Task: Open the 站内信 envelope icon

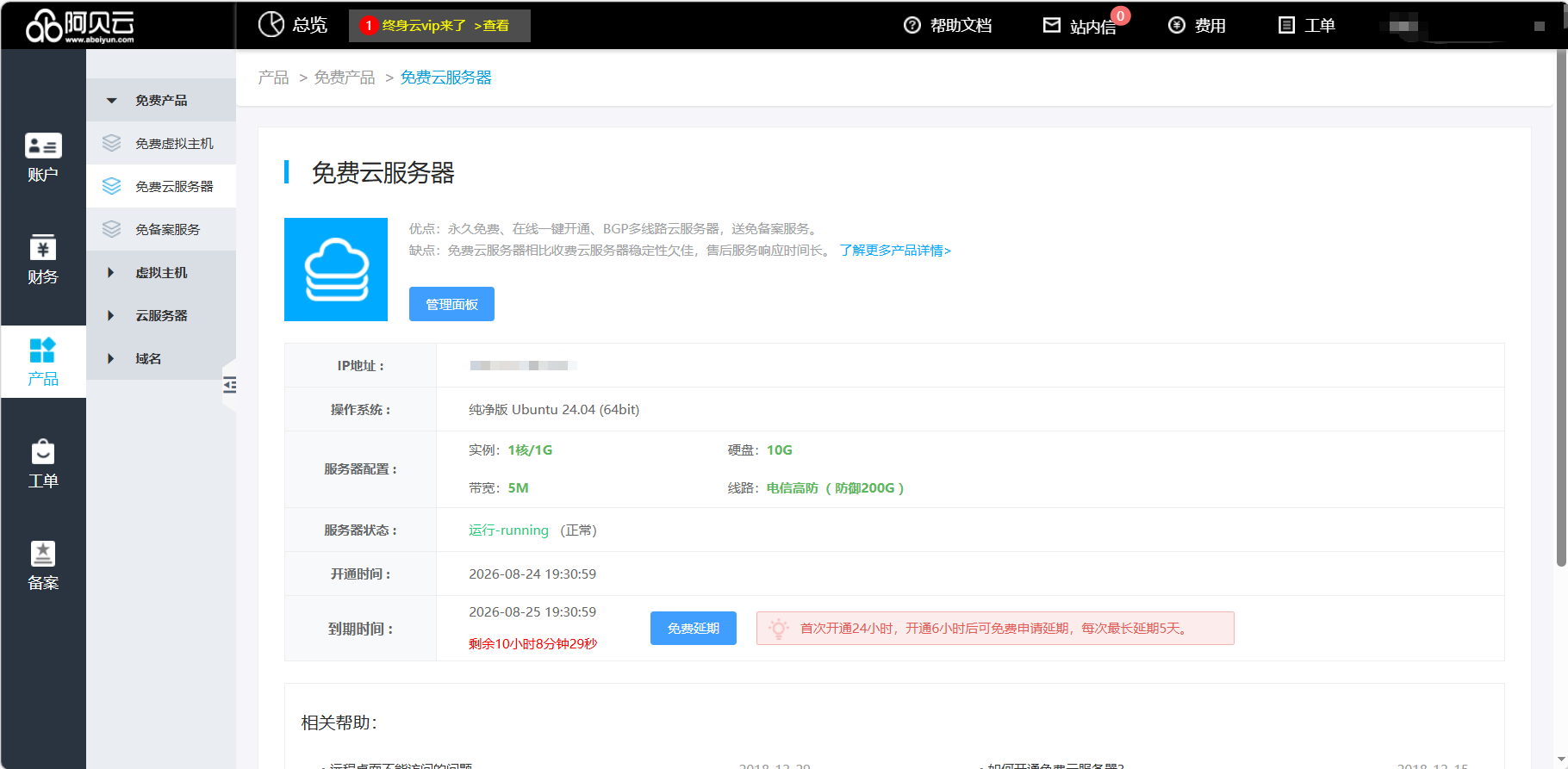Action: pyautogui.click(x=1052, y=26)
